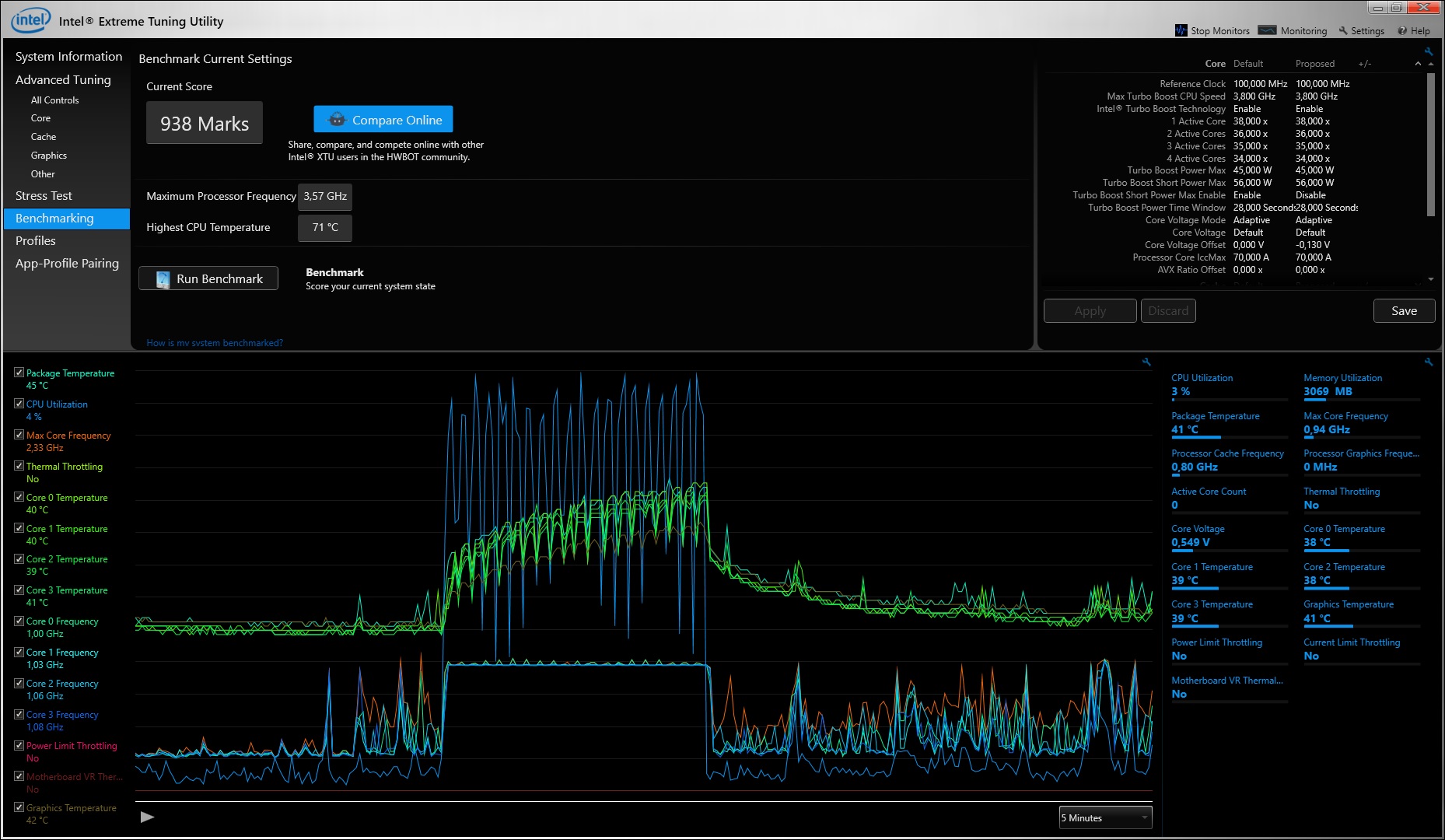
Task: Click the Graphics Temperature monitor tile
Action: tap(1362, 612)
